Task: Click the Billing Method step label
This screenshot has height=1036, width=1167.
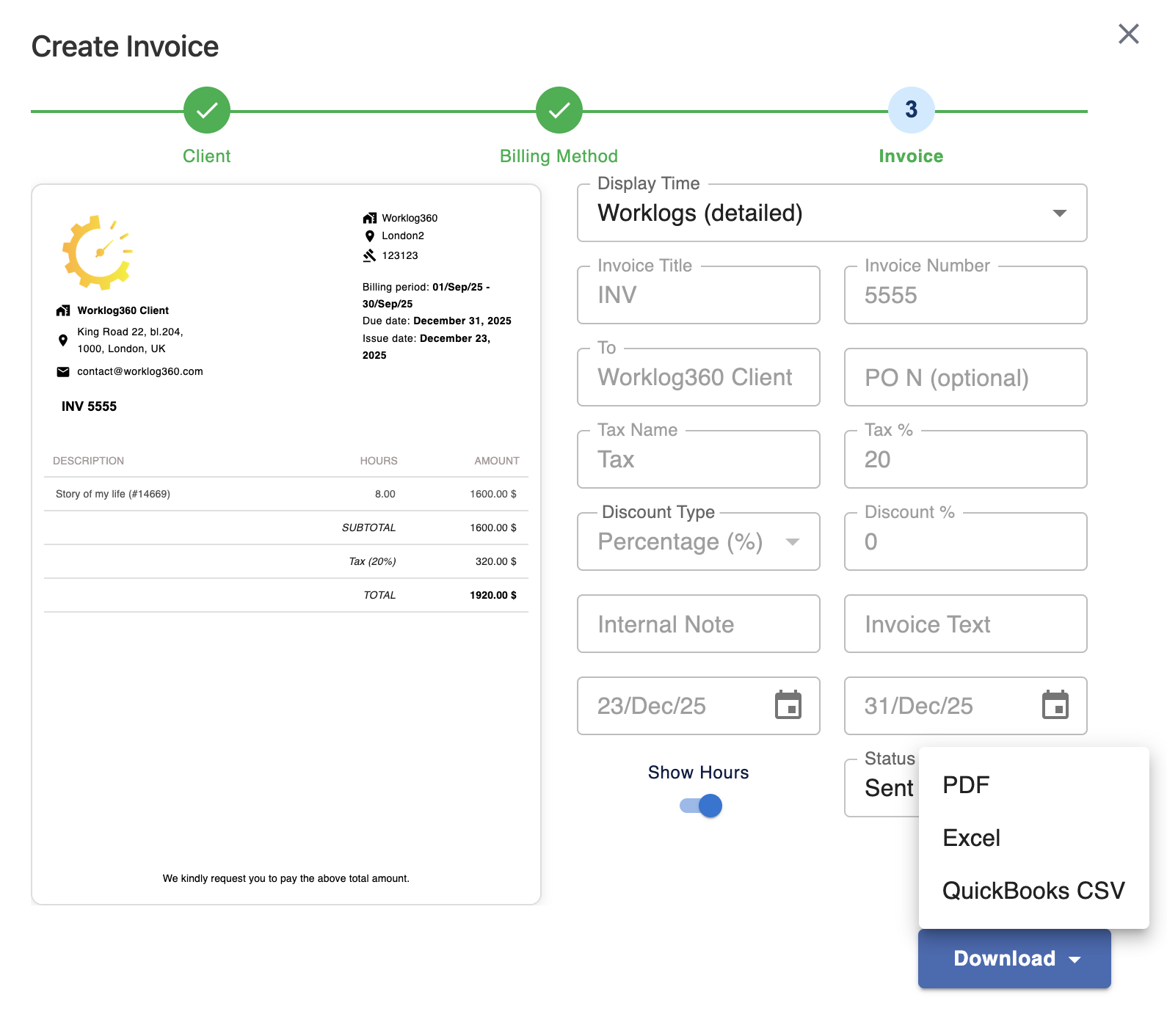Action: [x=559, y=156]
